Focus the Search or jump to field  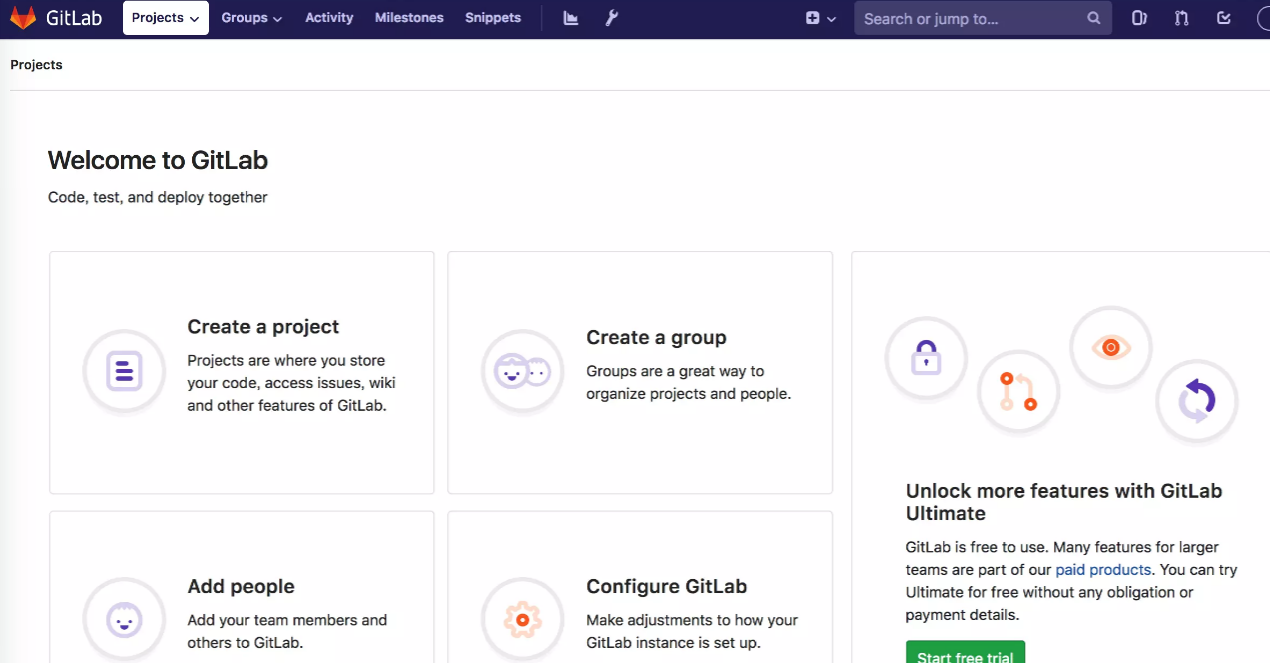[x=983, y=18]
